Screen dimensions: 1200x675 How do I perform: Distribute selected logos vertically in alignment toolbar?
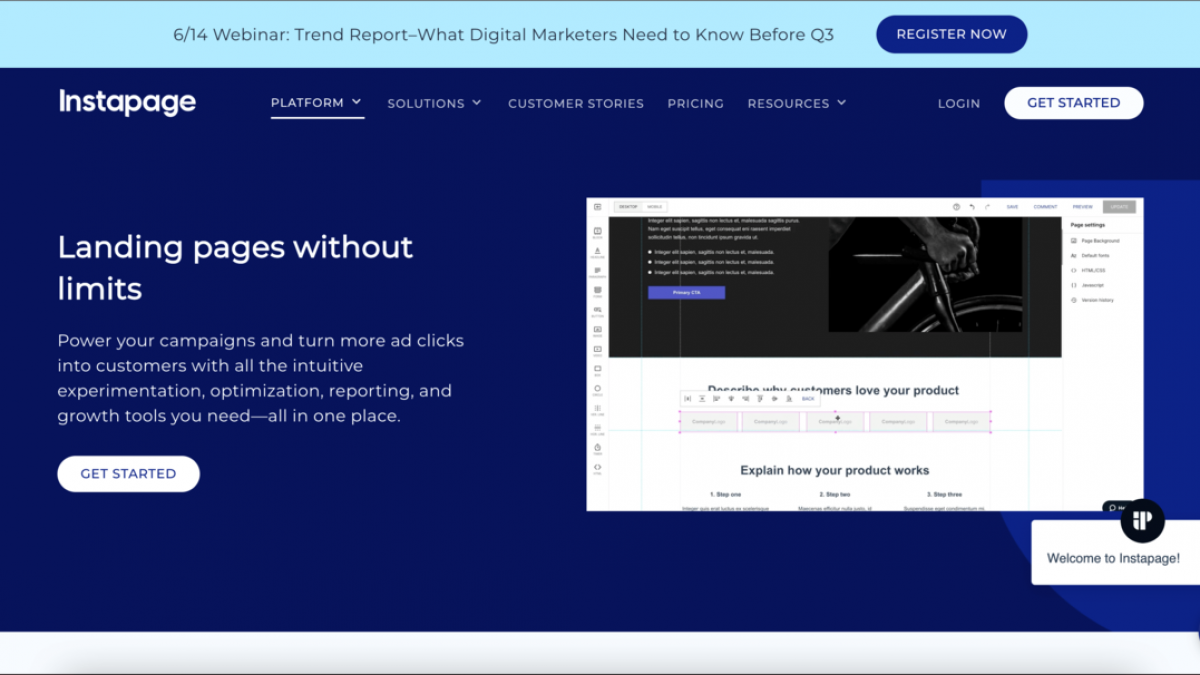click(x=702, y=399)
